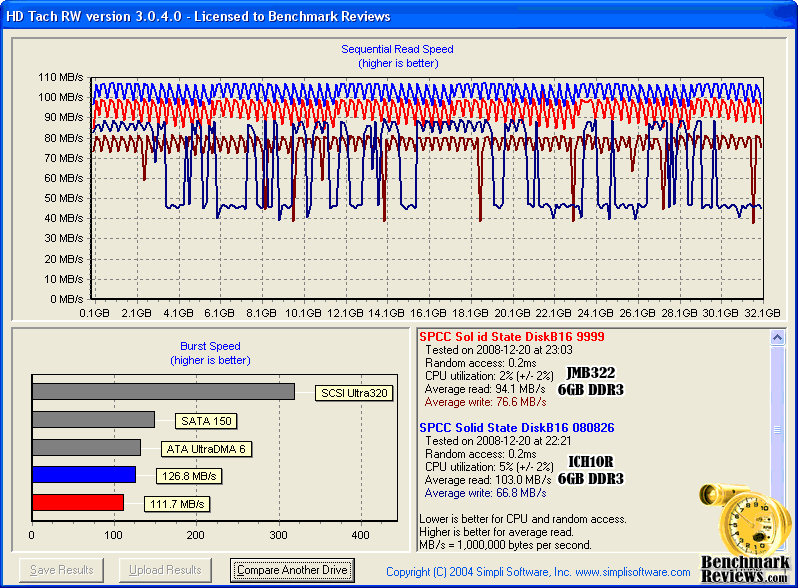Click the 110 MB/s axis label

(61, 77)
